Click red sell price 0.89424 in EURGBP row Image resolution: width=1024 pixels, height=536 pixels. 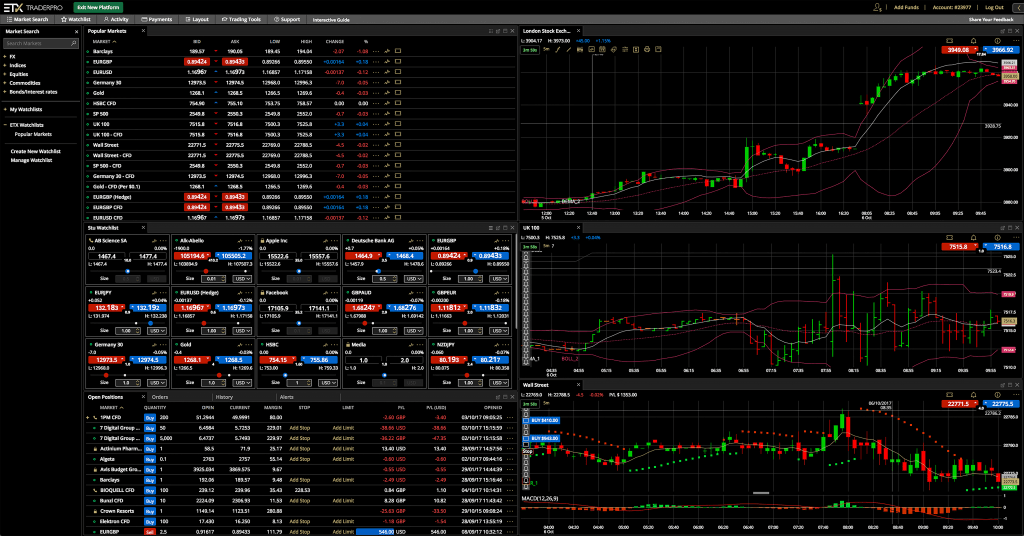point(197,61)
